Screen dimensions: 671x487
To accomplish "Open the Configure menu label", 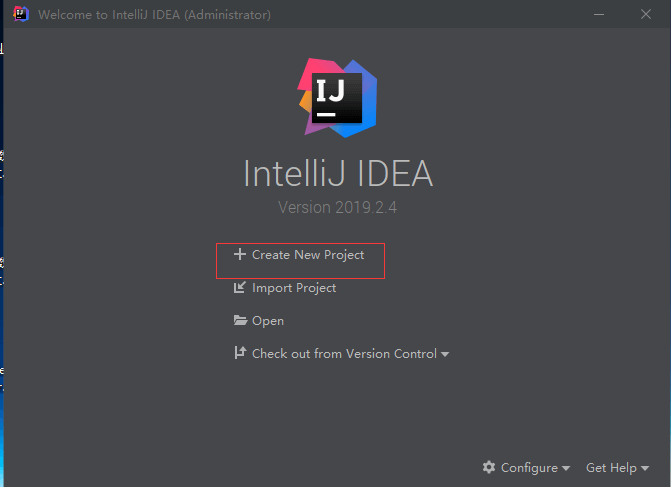I will point(529,468).
